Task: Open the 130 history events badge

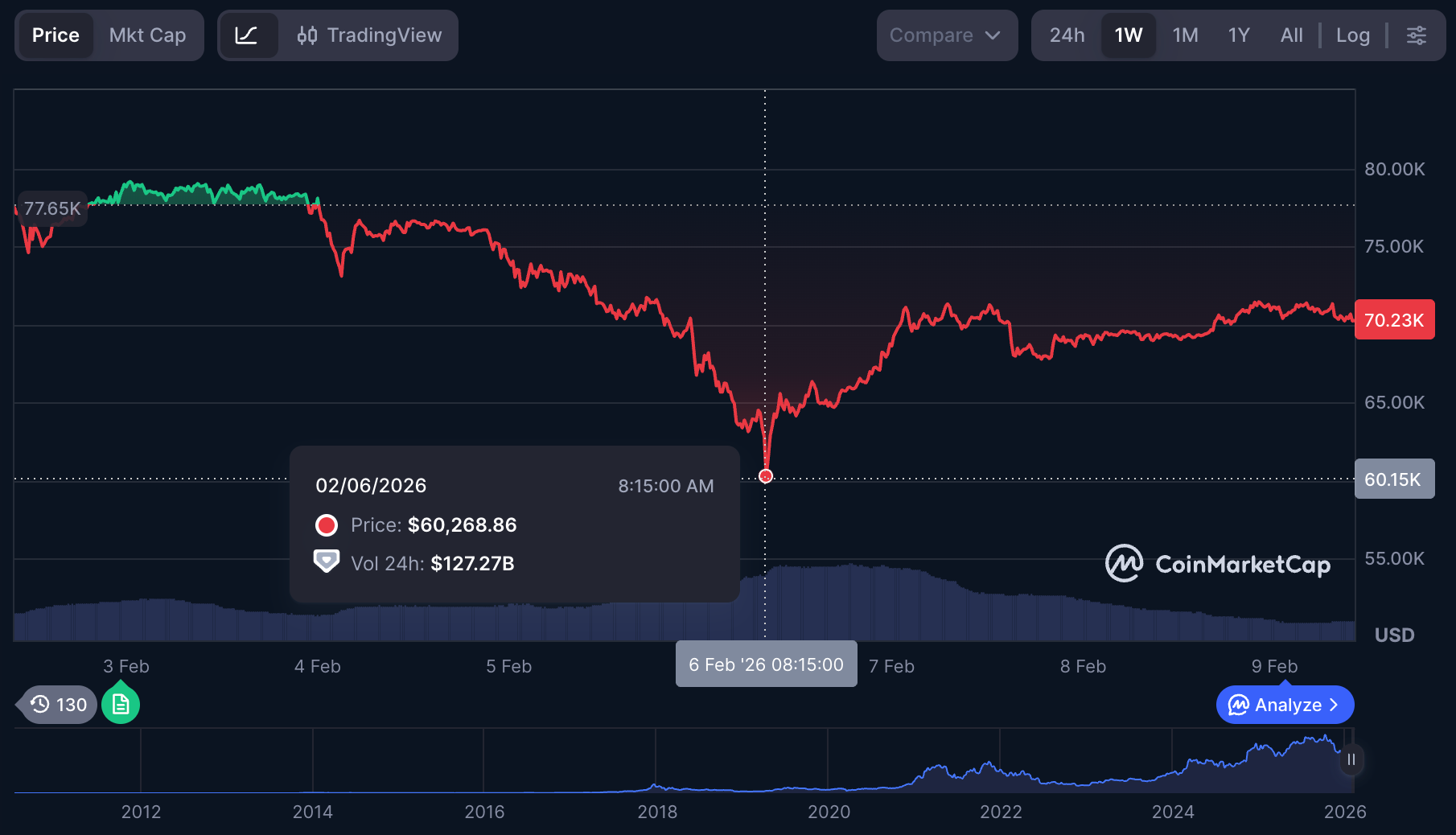Action: pyautogui.click(x=59, y=705)
